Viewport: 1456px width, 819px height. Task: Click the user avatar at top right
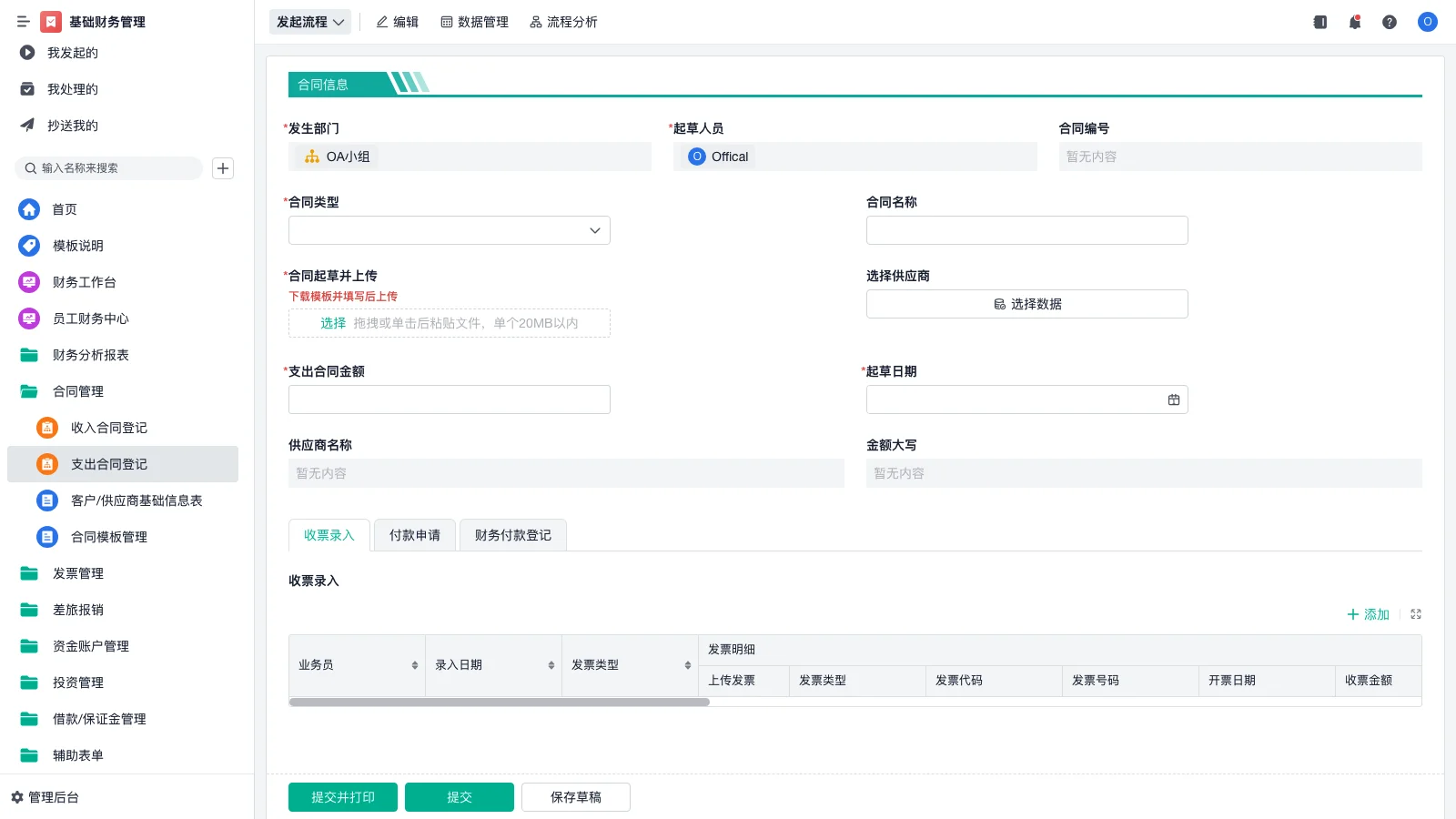(1428, 22)
